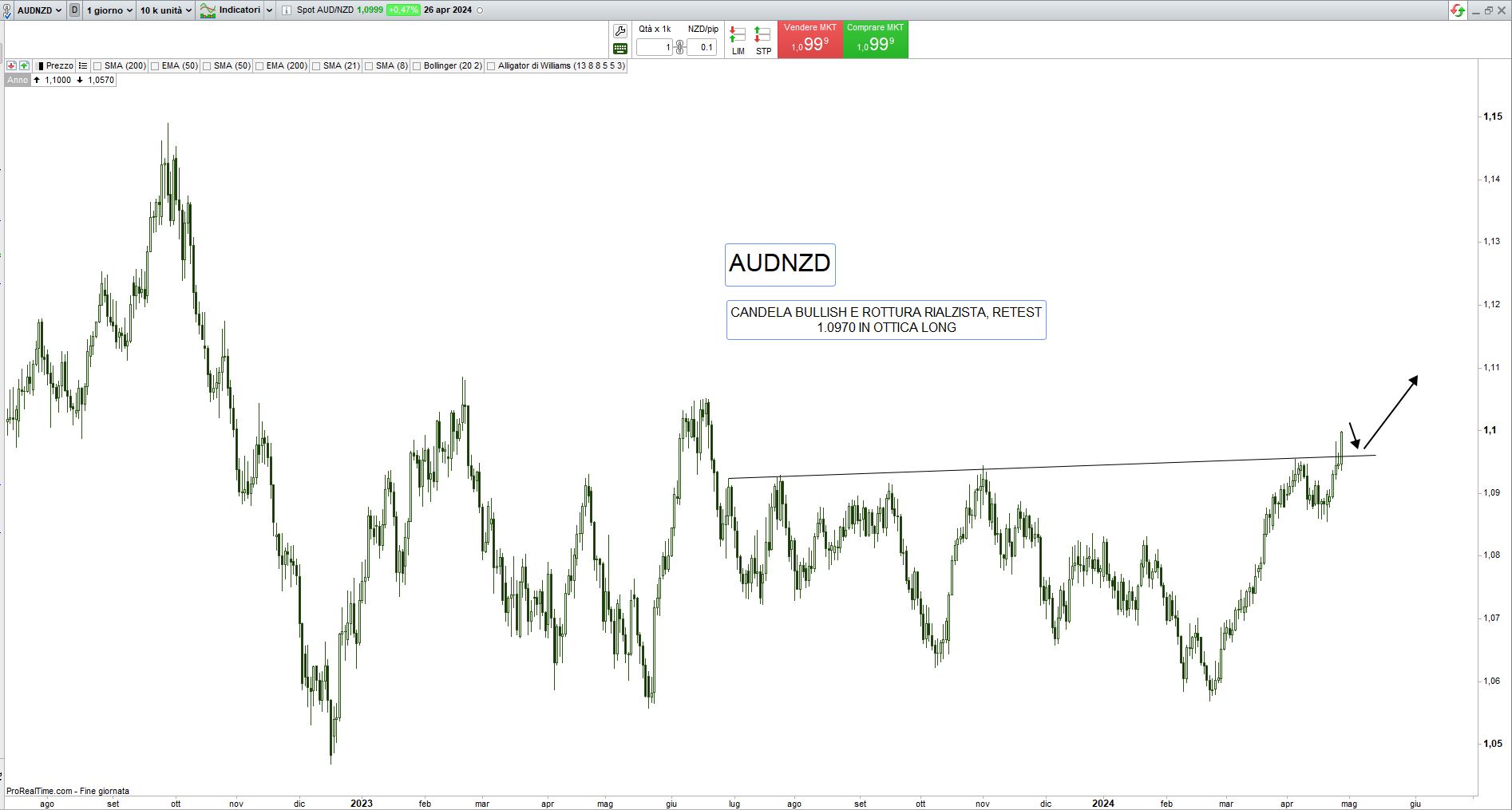The height and width of the screenshot is (810, 1512).
Task: Open the AUDNZD symbol dropdown
Action: click(40, 10)
